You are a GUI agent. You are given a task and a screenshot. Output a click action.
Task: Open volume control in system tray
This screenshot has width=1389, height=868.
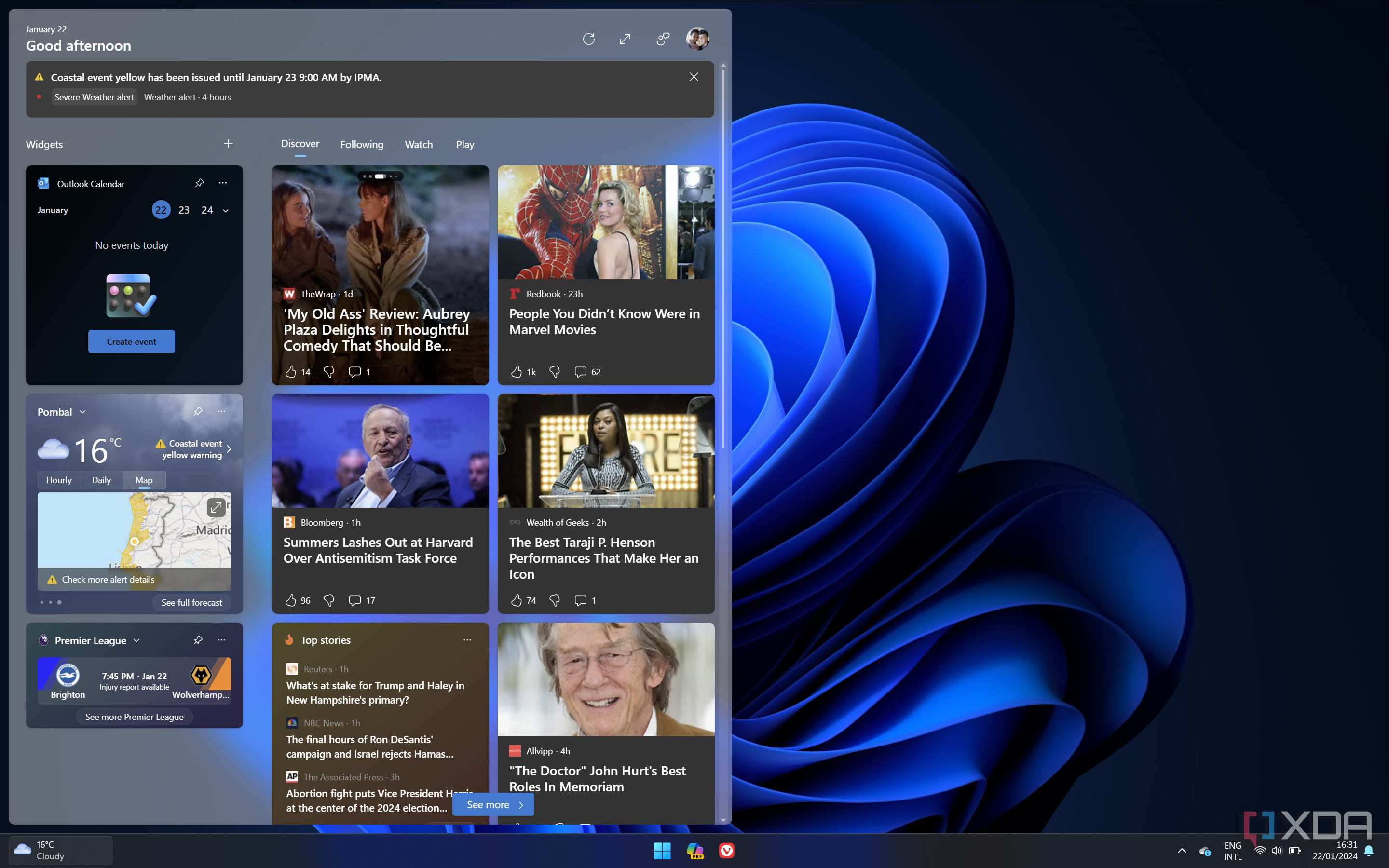[x=1277, y=851]
